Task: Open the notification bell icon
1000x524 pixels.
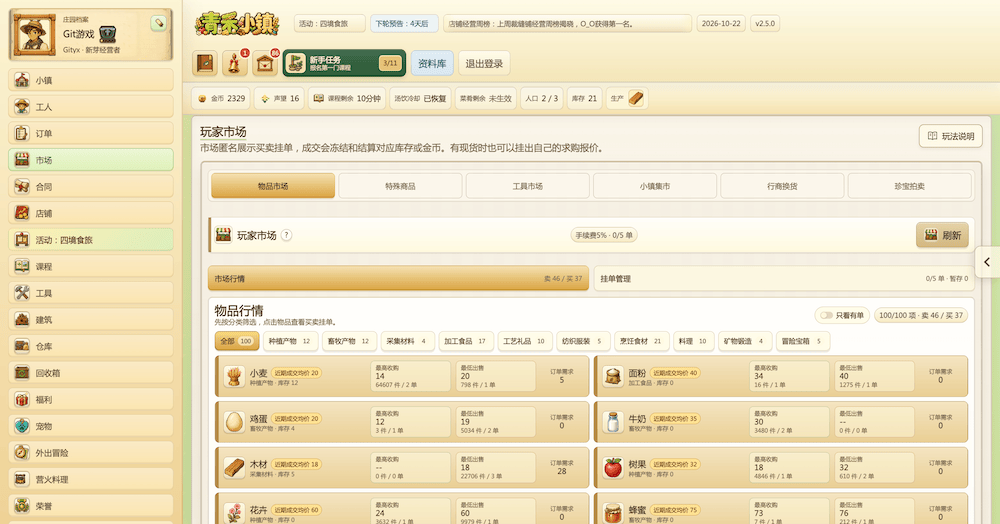Action: coord(235,63)
